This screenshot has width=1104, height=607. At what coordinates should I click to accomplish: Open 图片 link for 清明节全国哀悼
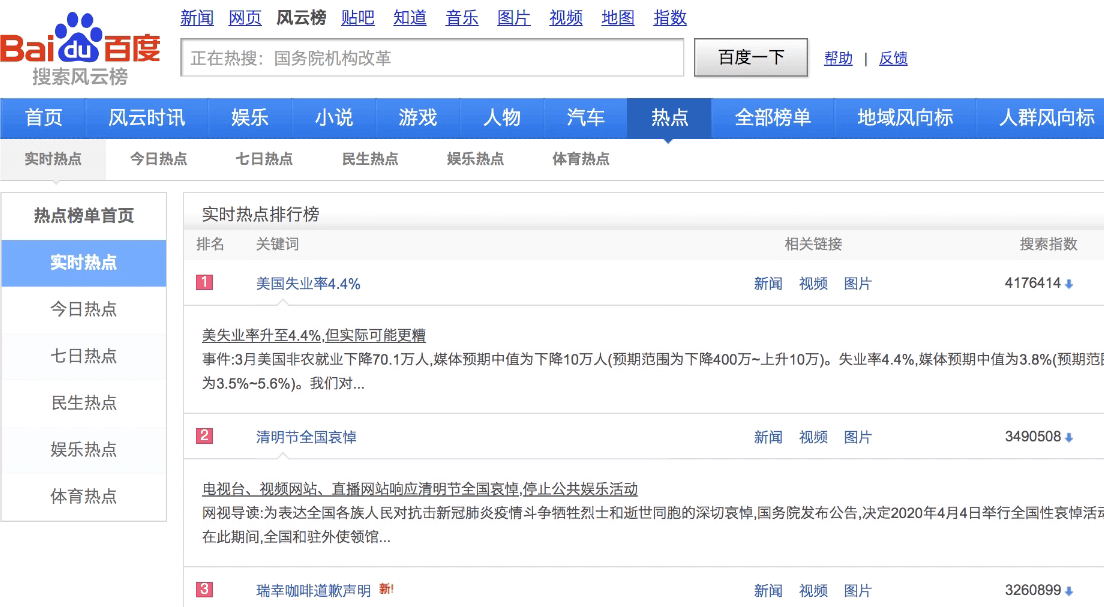(x=858, y=437)
